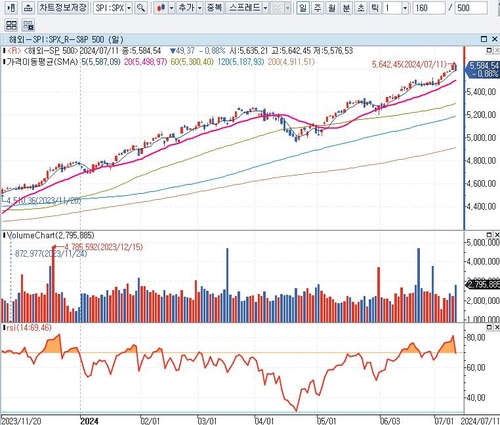Select the 주 weekly period toggle
The image size is (500, 425).
(x=317, y=8)
